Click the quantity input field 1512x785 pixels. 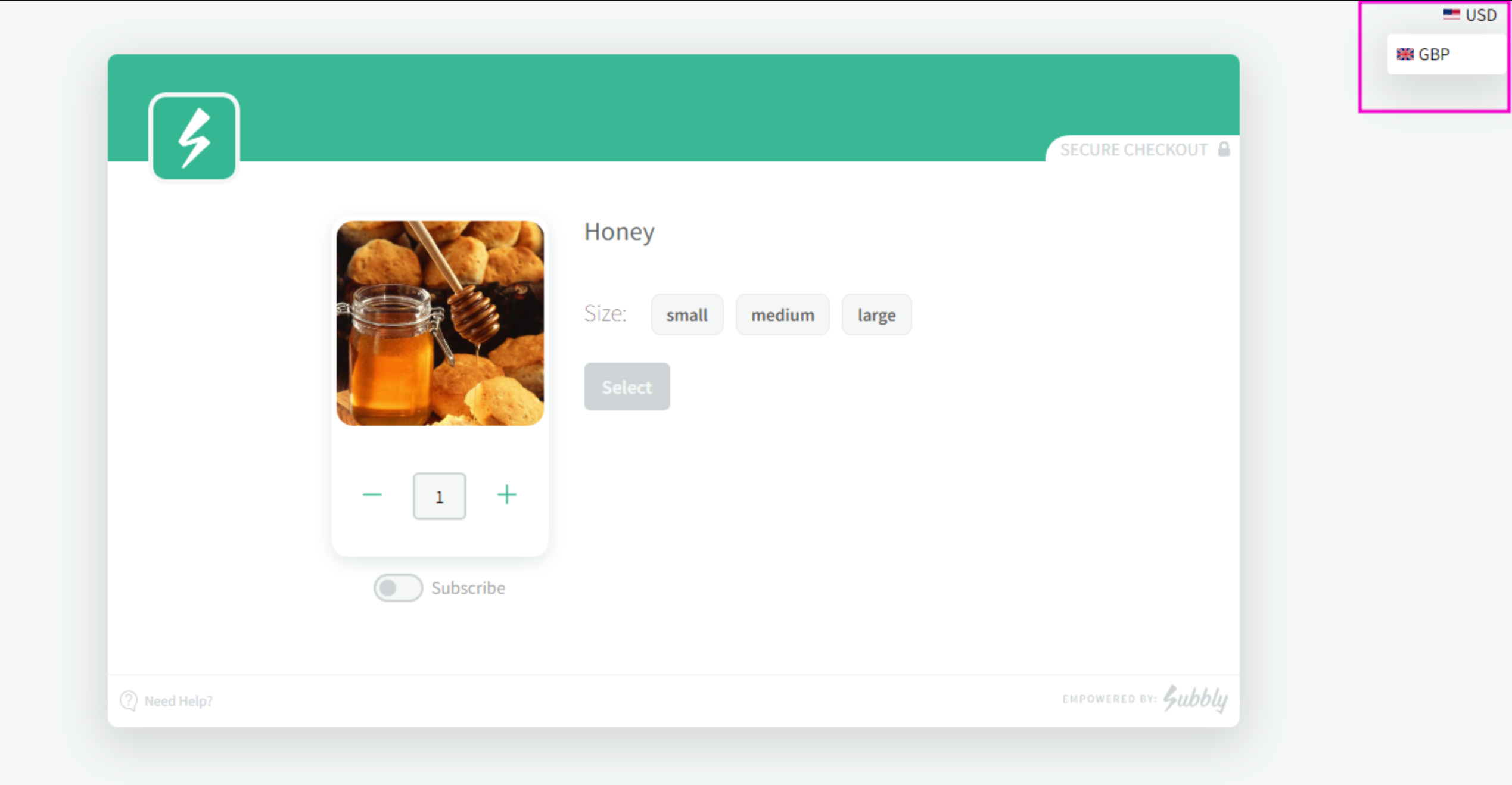tap(439, 496)
